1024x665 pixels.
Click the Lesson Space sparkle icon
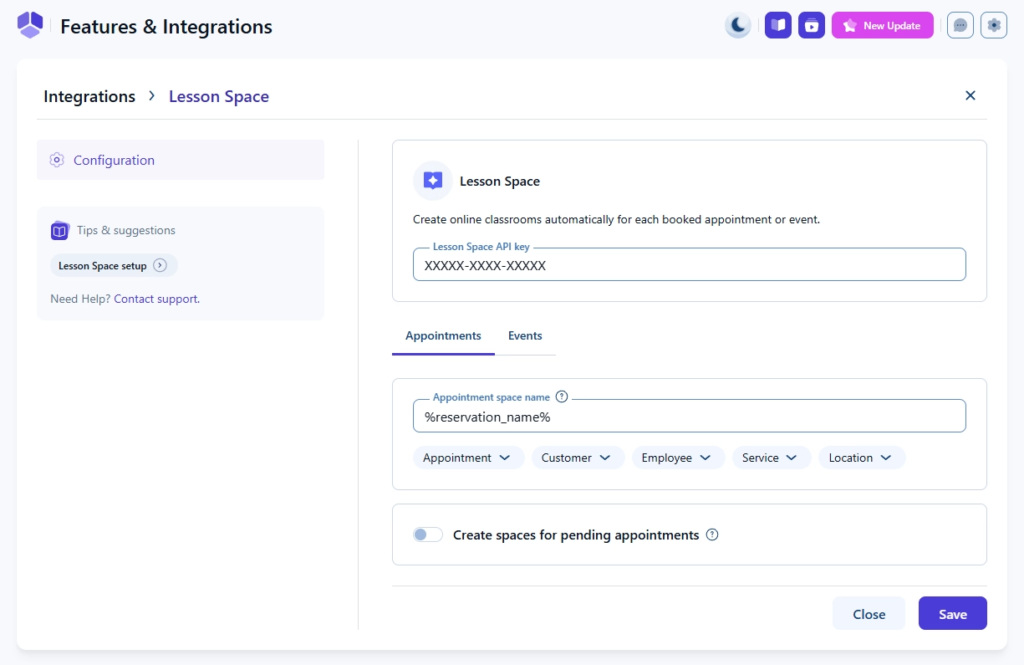(x=433, y=181)
